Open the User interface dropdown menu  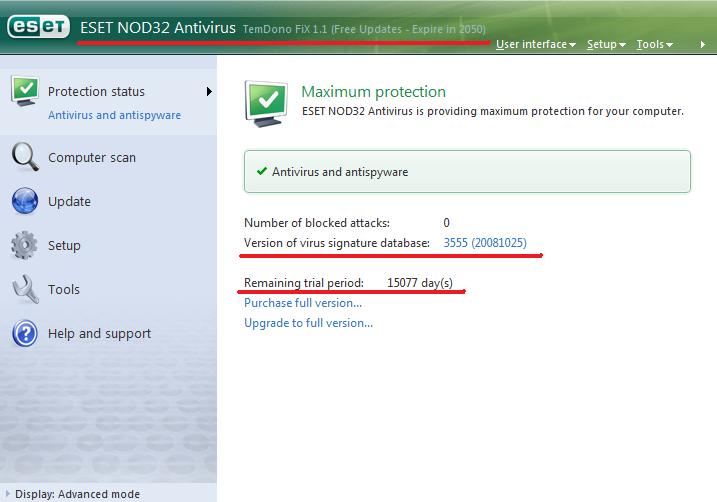click(536, 44)
